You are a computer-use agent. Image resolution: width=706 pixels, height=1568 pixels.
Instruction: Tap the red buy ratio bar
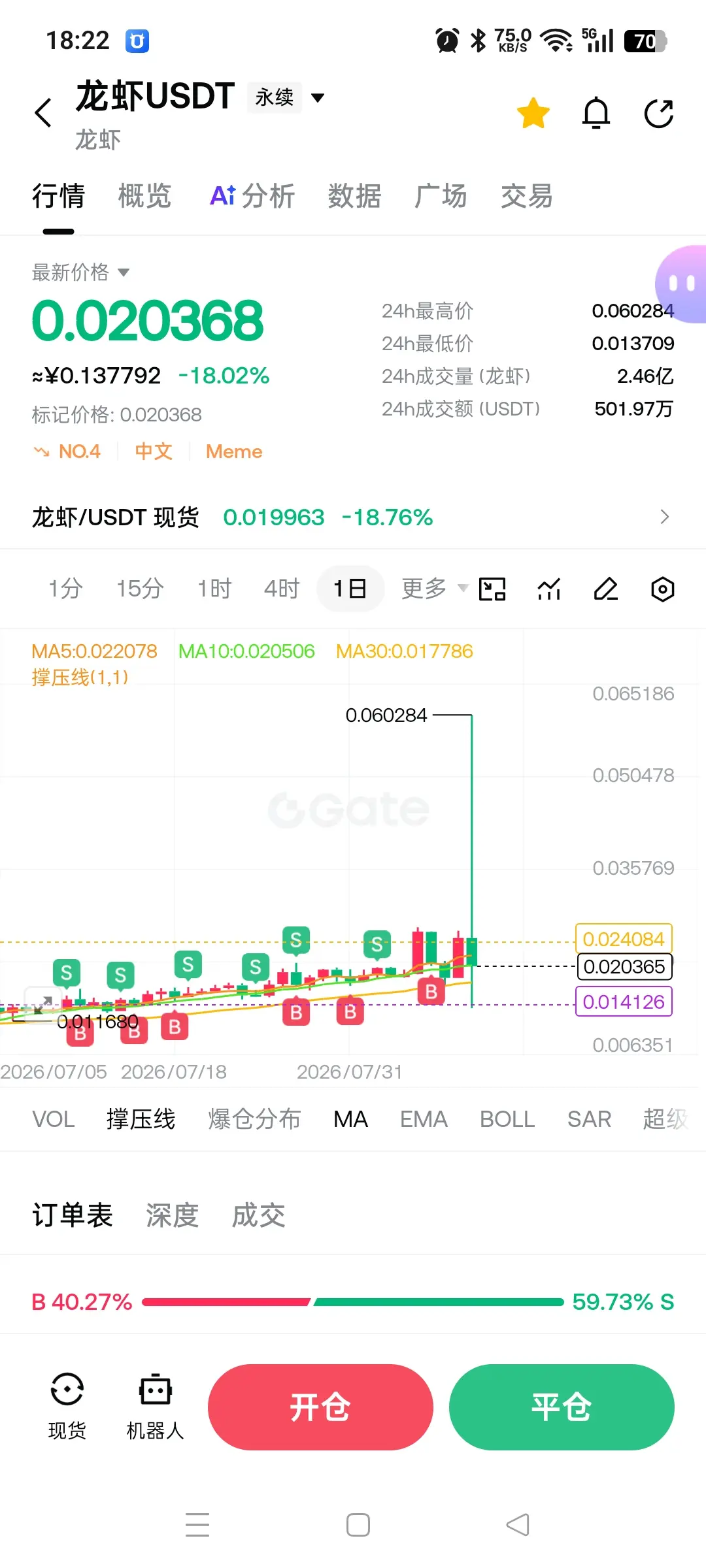coord(226,1302)
